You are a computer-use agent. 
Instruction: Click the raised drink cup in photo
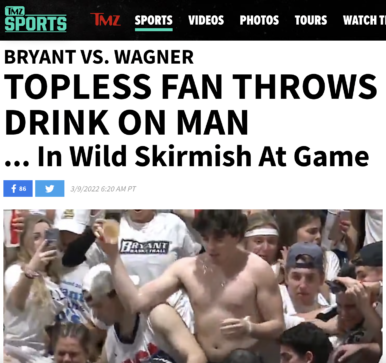coord(111,231)
